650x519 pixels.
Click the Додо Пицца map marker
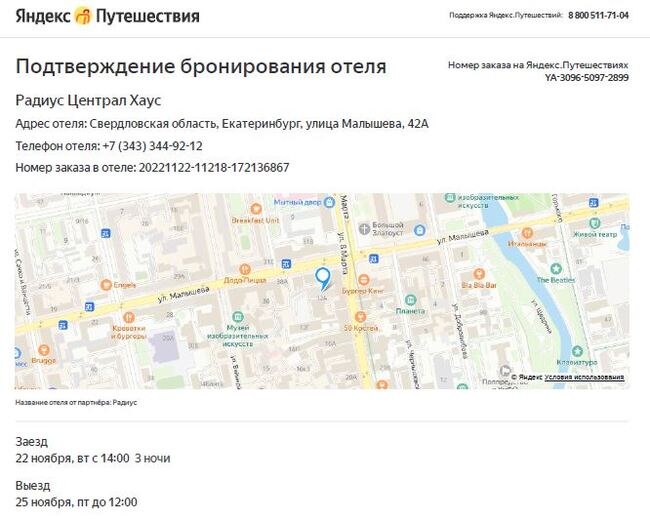(245, 269)
